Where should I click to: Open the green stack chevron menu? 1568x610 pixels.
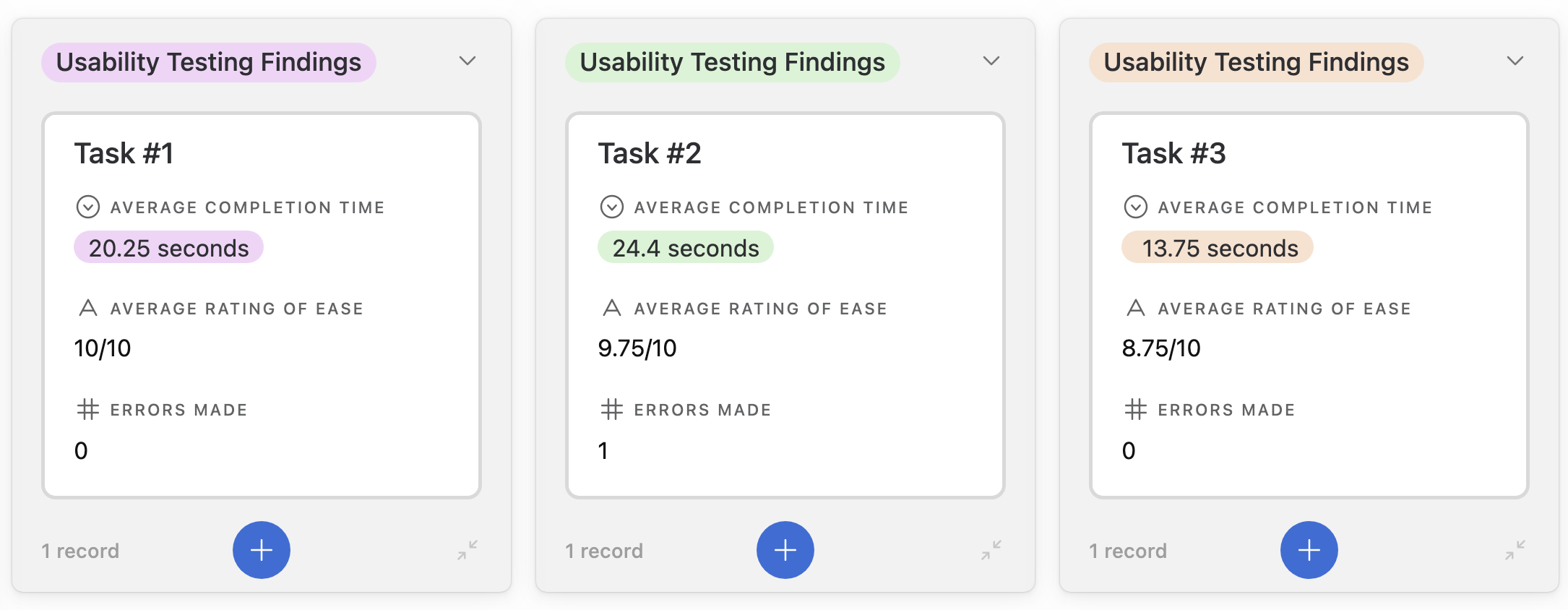[991, 61]
